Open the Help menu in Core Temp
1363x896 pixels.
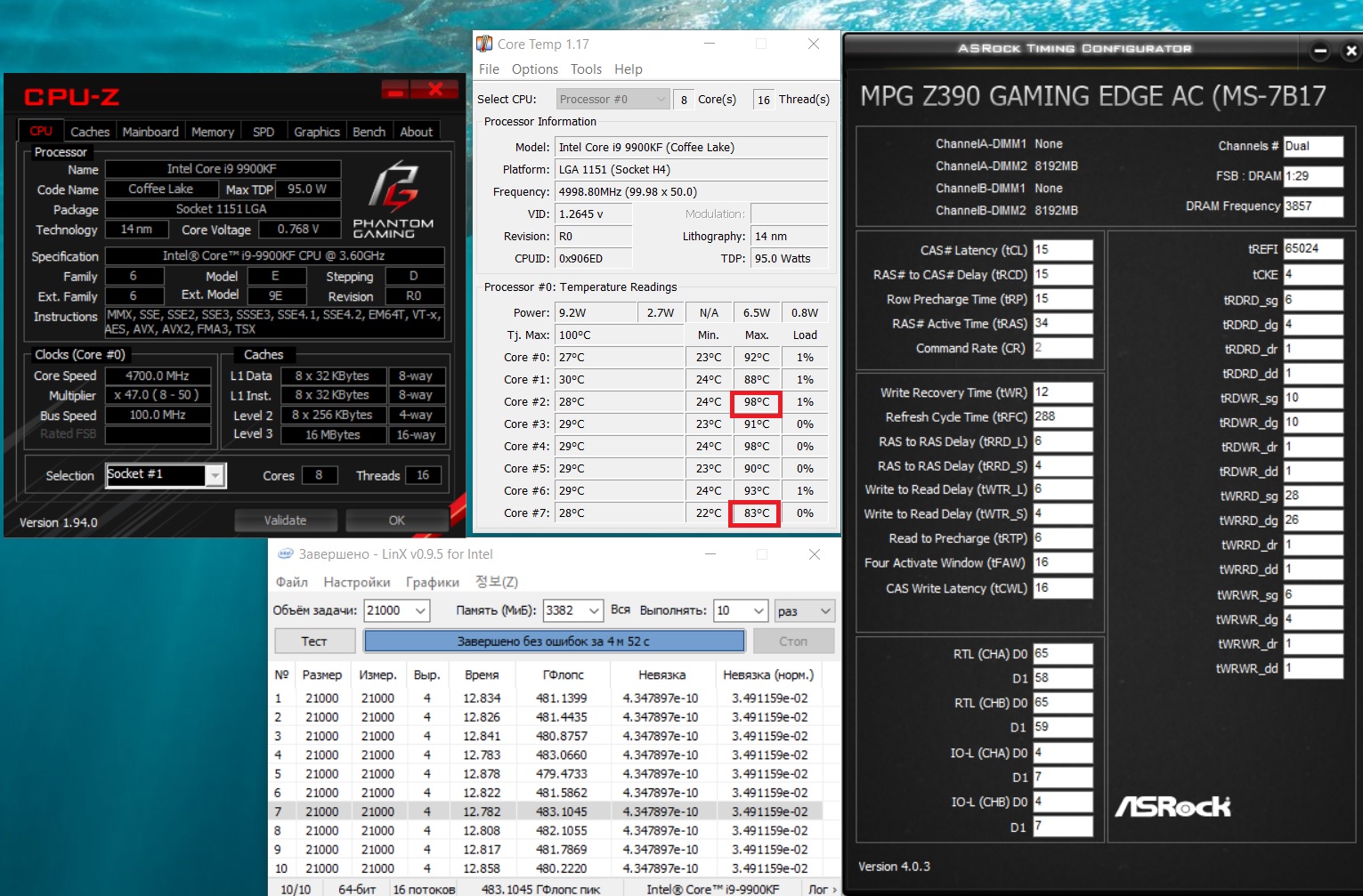tap(628, 69)
